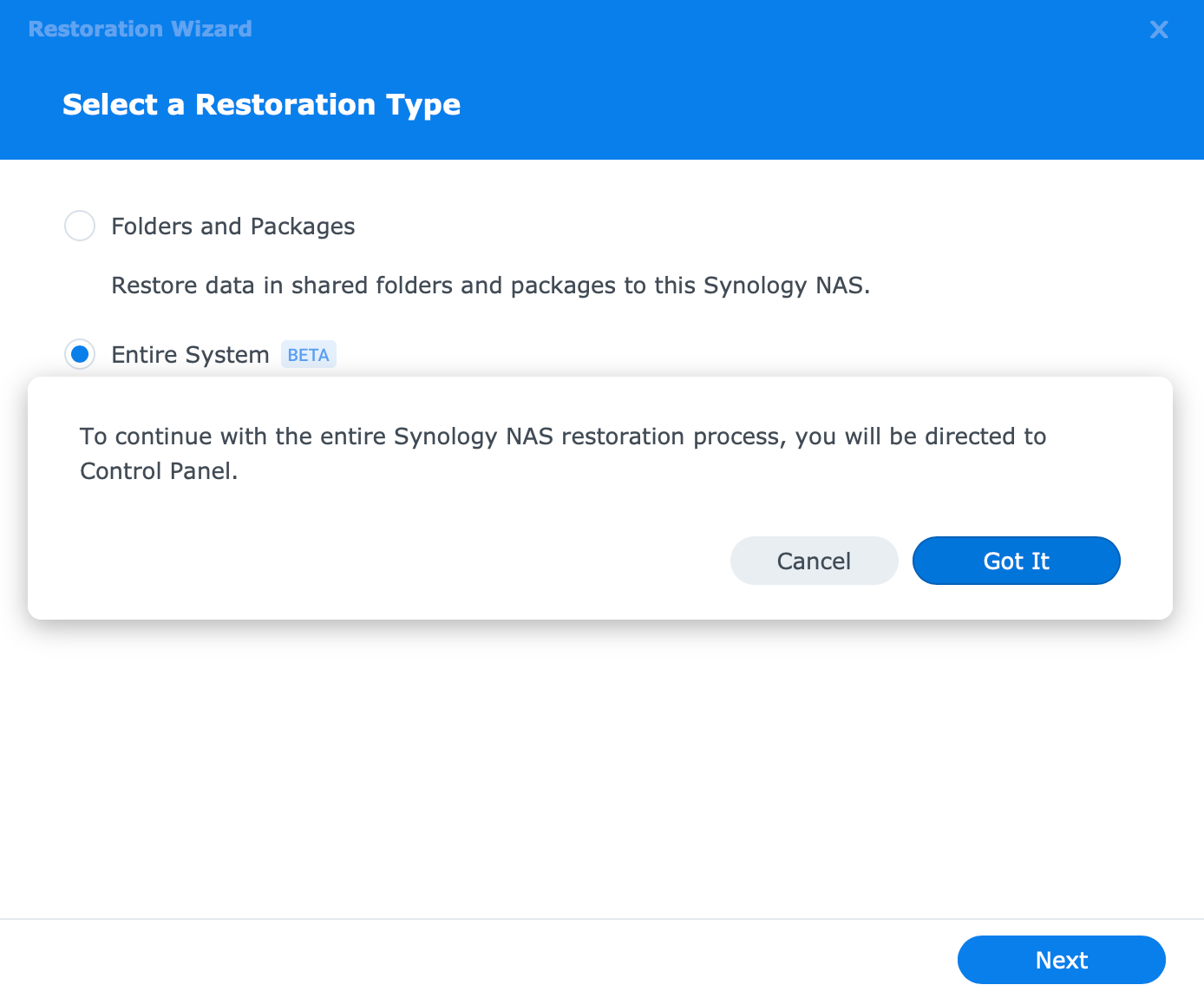
Task: Click the "Synology NAS" text in the folders description
Action: 782,286
